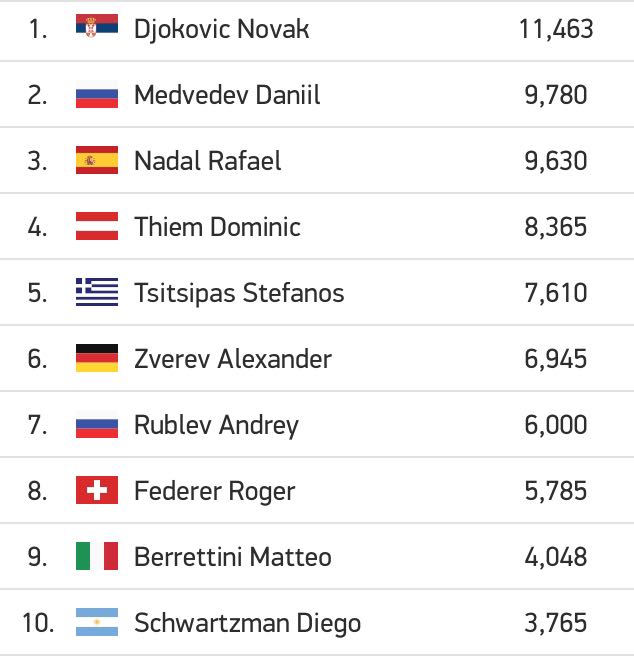Click the Italian flag next to Berrettini
This screenshot has width=634, height=656.
(97, 556)
